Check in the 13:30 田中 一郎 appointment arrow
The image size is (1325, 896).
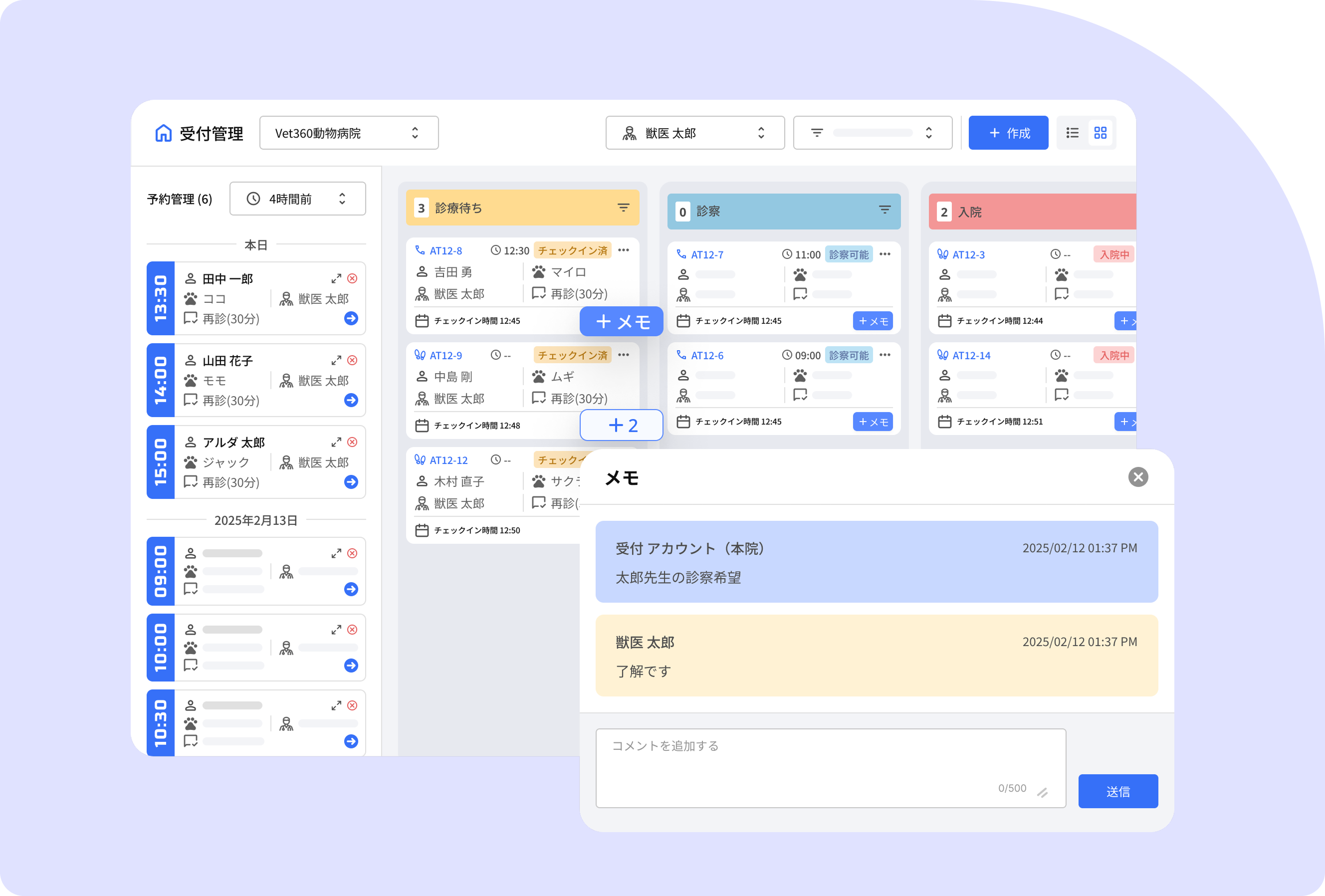click(351, 318)
